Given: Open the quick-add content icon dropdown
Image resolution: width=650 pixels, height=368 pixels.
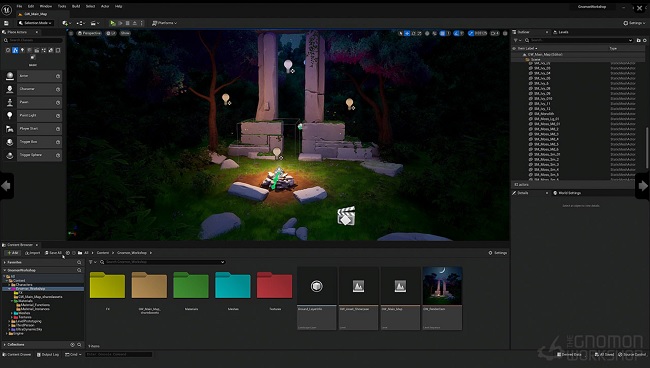Looking at the screenshot, I should 66,23.
